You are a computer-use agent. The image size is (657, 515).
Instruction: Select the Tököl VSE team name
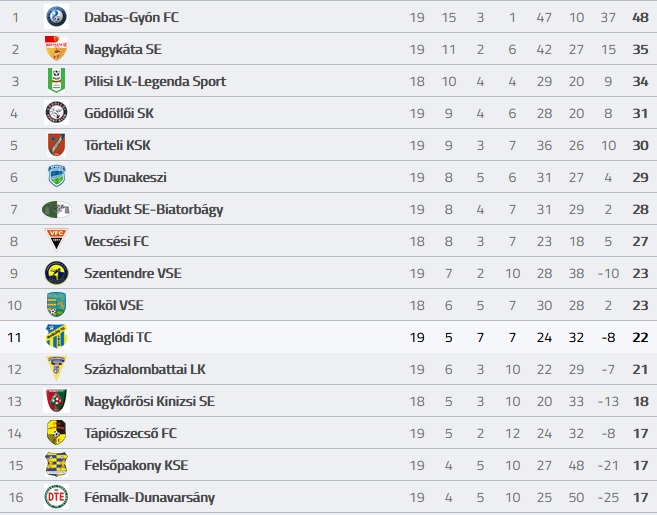[x=114, y=305]
